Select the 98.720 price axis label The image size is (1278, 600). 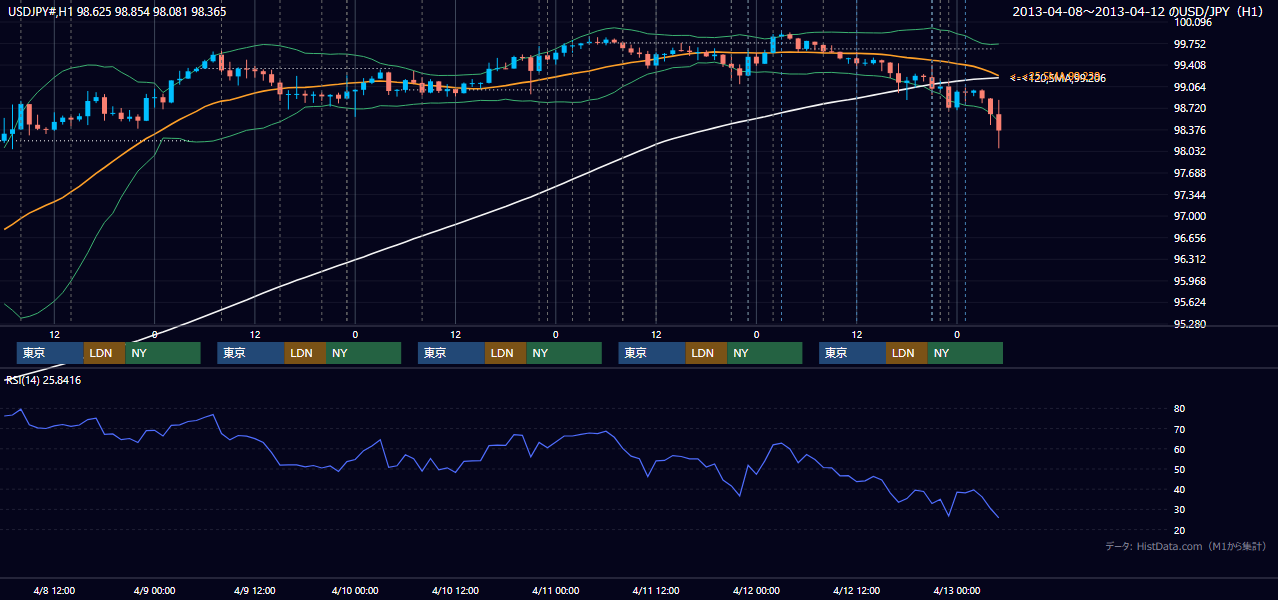1191,108
